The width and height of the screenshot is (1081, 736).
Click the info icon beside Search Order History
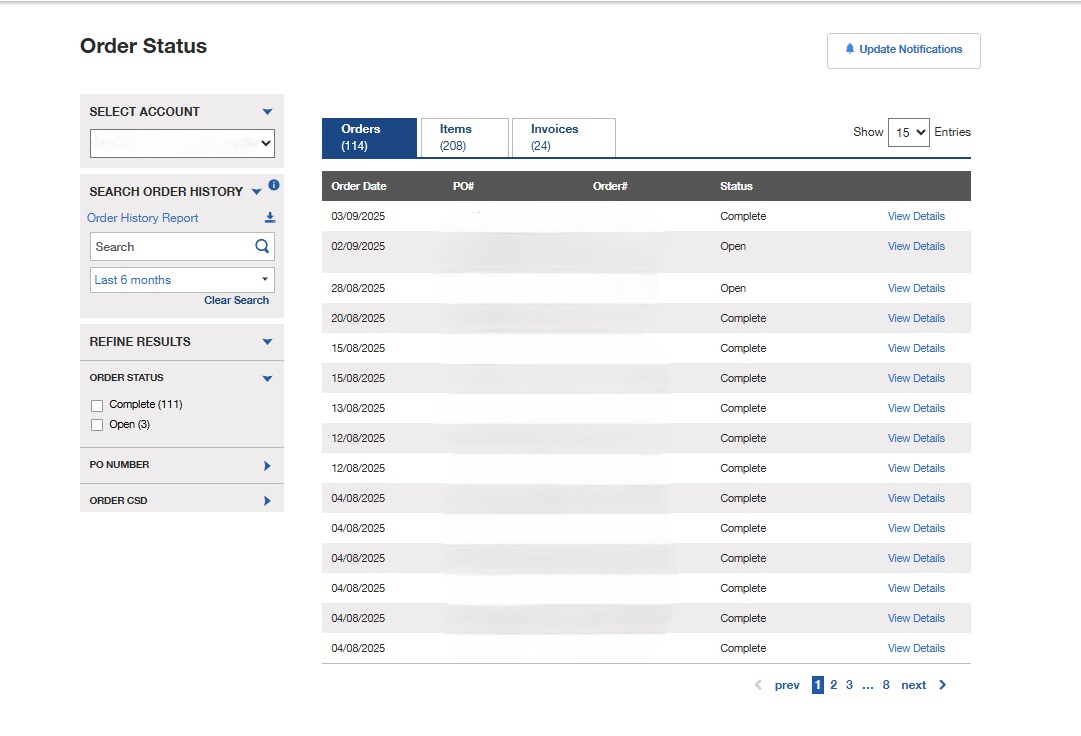point(274,184)
